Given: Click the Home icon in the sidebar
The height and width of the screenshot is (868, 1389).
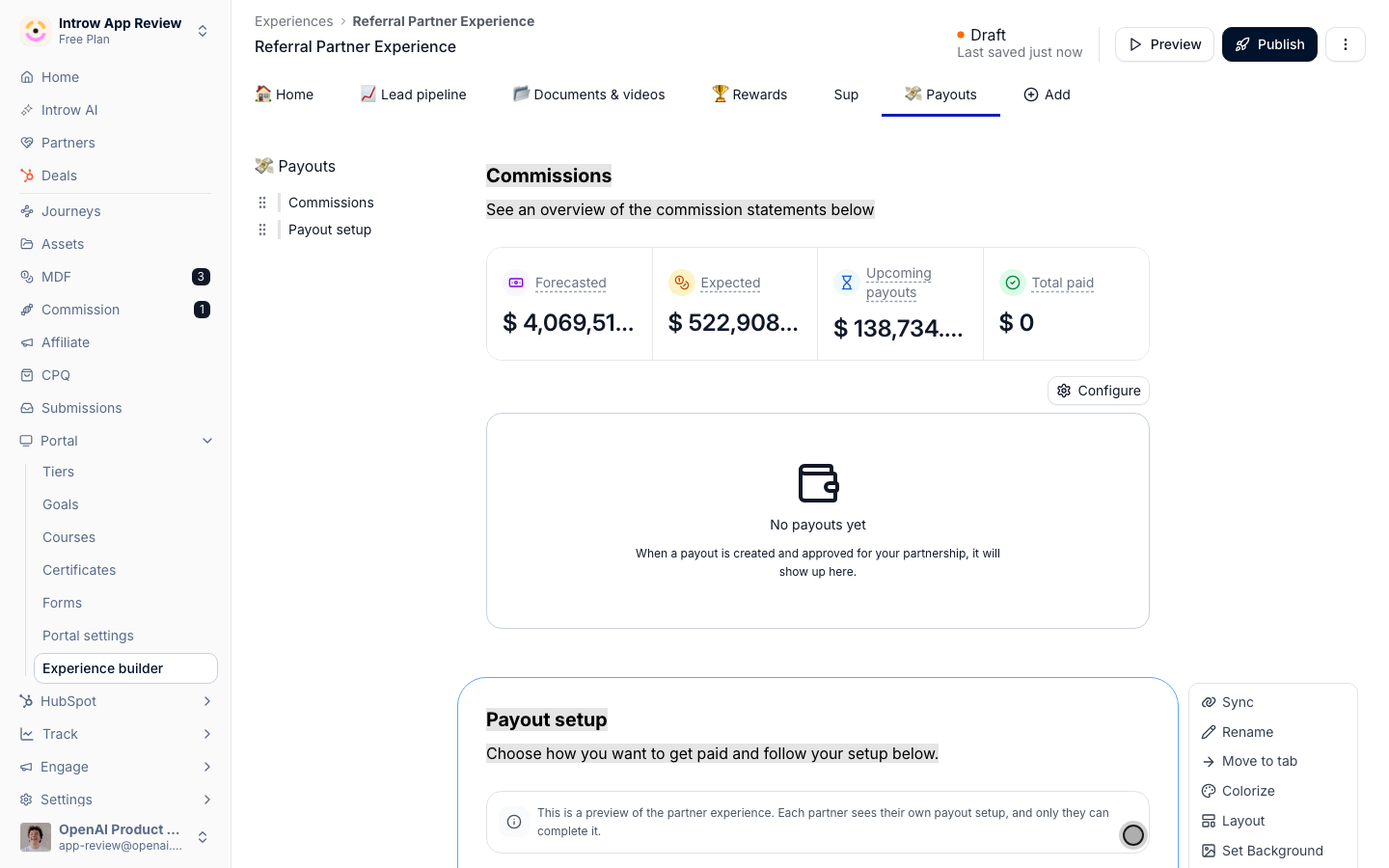Looking at the screenshot, I should (27, 77).
